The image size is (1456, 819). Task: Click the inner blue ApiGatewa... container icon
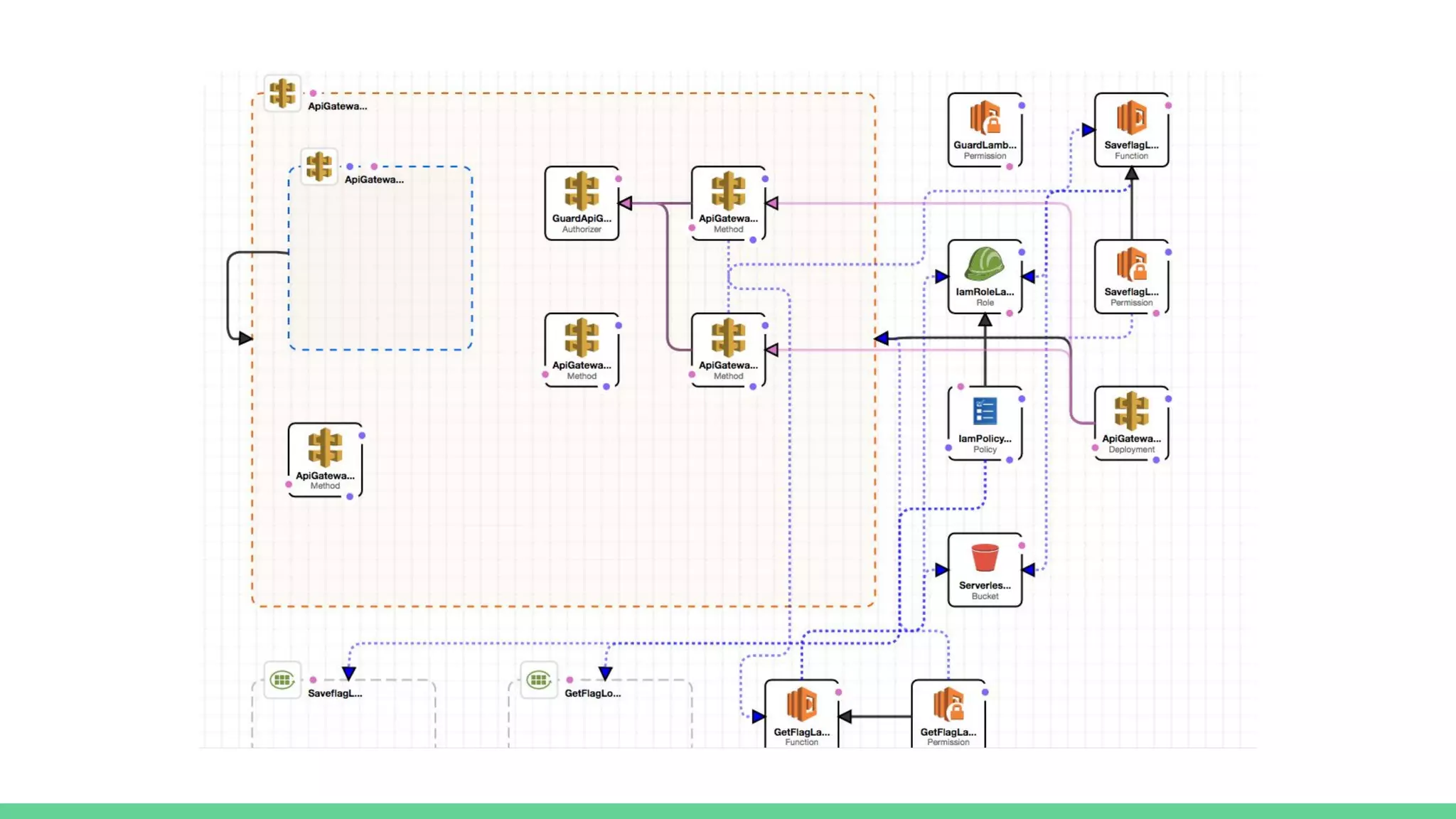tap(319, 167)
